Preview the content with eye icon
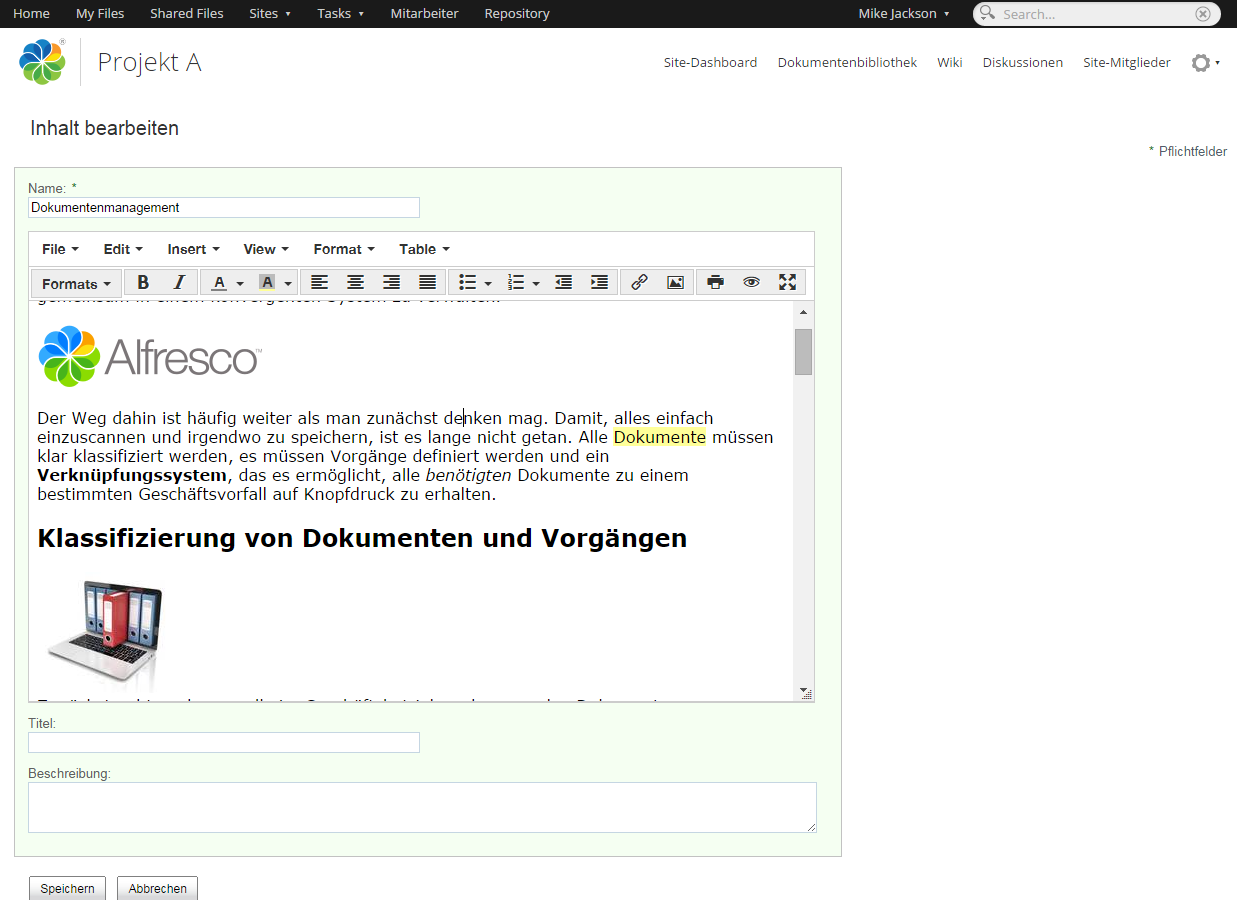Image resolution: width=1237 pixels, height=900 pixels. [x=751, y=283]
